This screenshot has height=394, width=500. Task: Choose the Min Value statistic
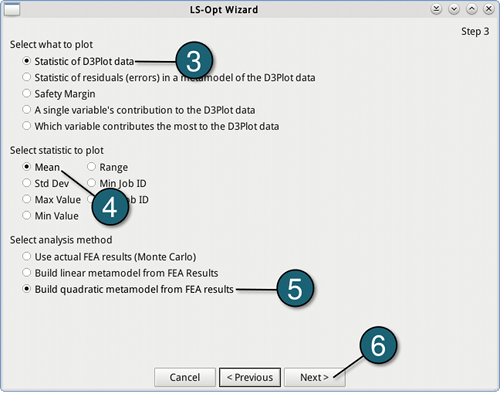coord(50,216)
